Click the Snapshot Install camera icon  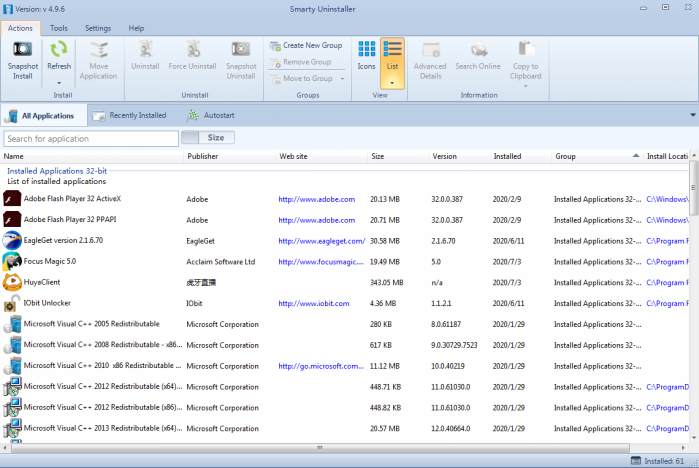[x=22, y=49]
